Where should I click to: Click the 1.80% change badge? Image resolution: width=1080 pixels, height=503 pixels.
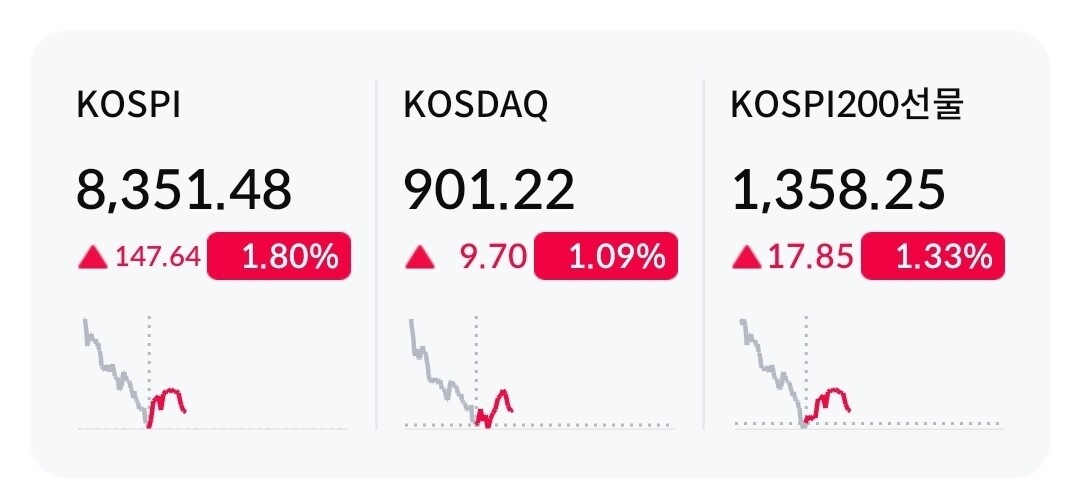(x=279, y=256)
